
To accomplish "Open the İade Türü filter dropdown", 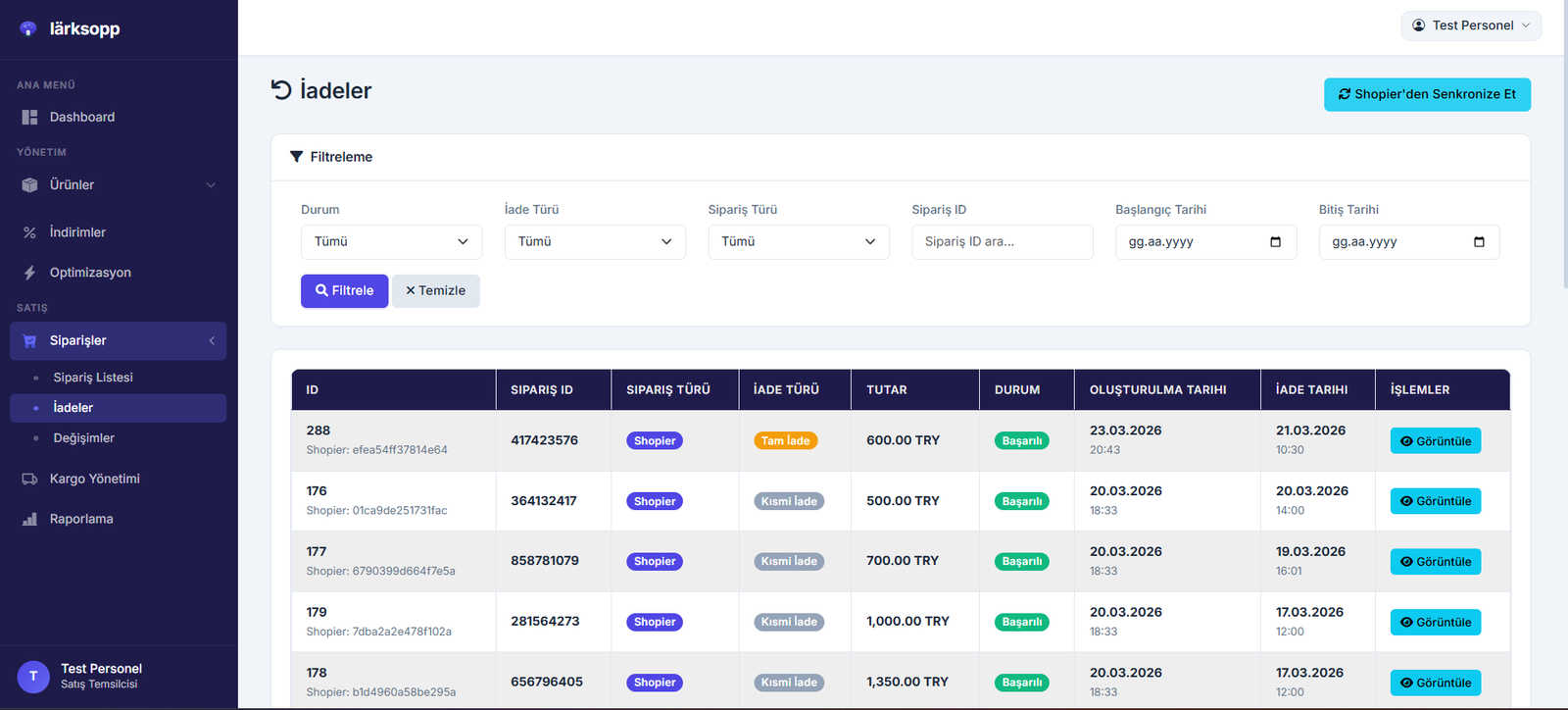I will [595, 242].
